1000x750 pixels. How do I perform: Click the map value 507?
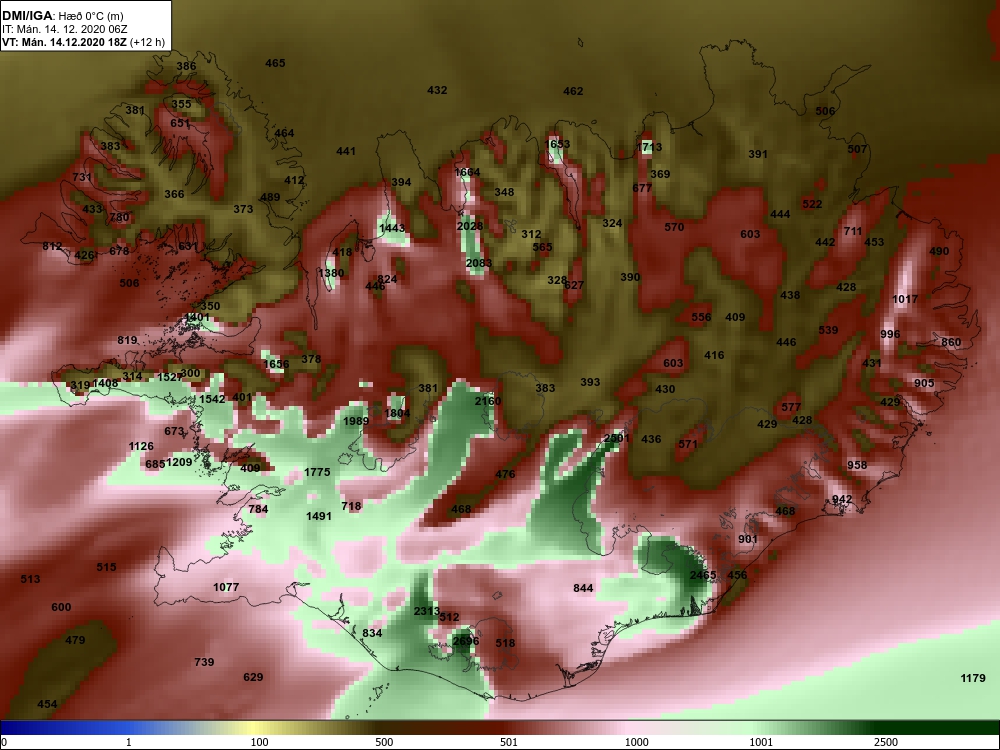[x=857, y=149]
